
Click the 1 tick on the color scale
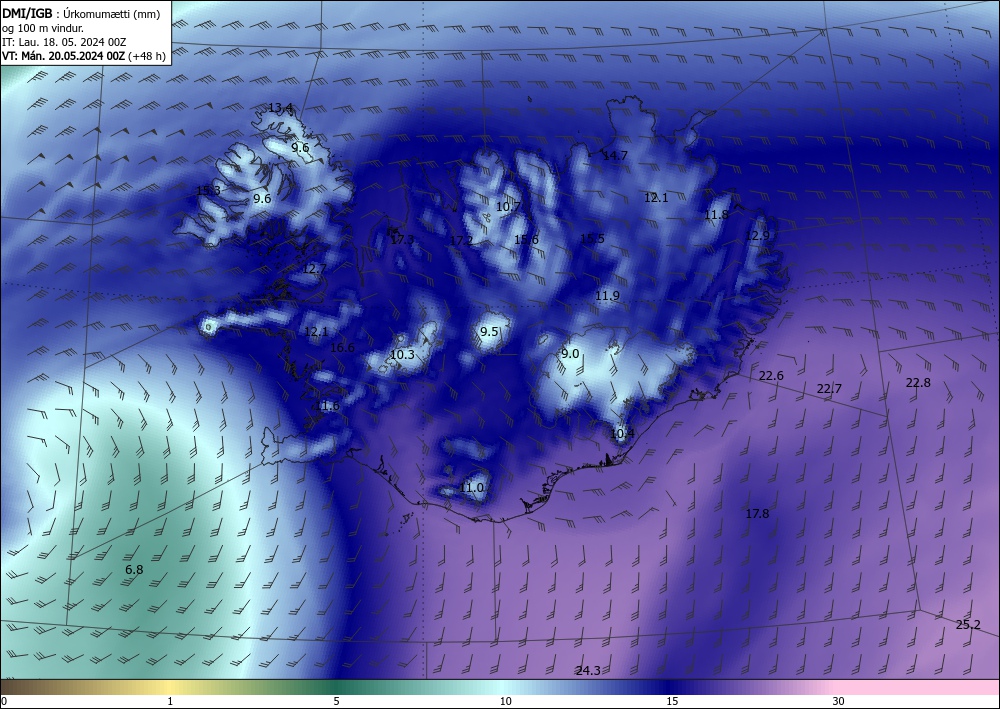(x=170, y=701)
